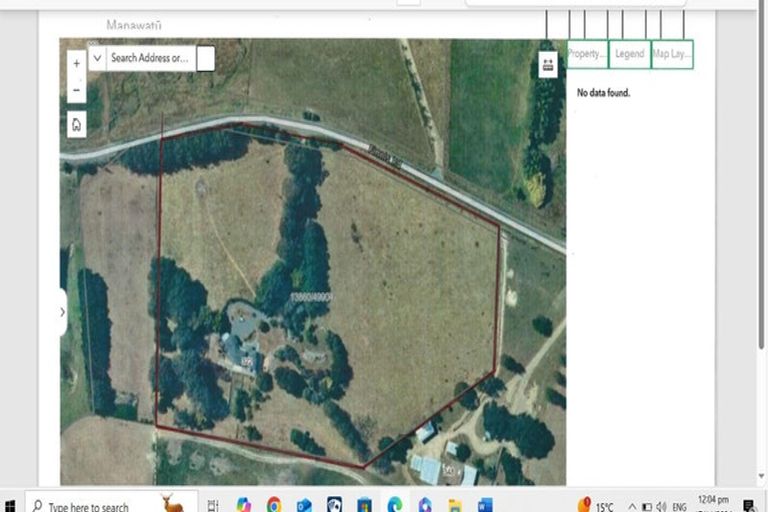Click the measurement tool icon on map
Image resolution: width=768 pixels, height=512 pixels.
coord(548,64)
